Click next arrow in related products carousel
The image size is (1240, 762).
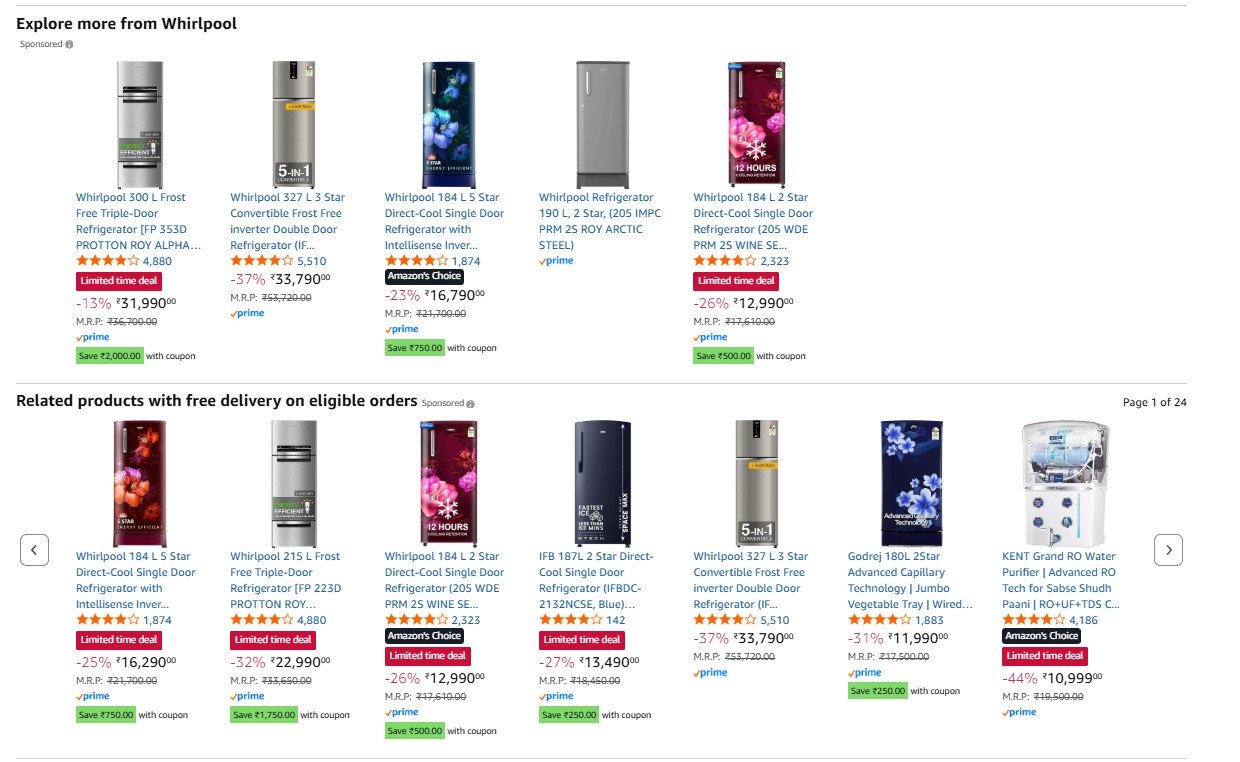pyautogui.click(x=1168, y=549)
